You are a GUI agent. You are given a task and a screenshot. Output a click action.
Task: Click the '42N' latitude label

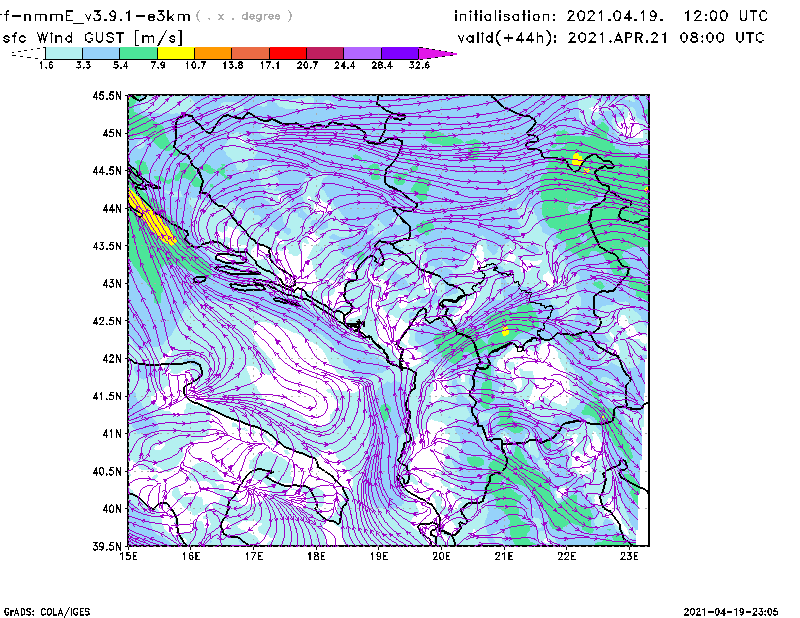tap(112, 359)
